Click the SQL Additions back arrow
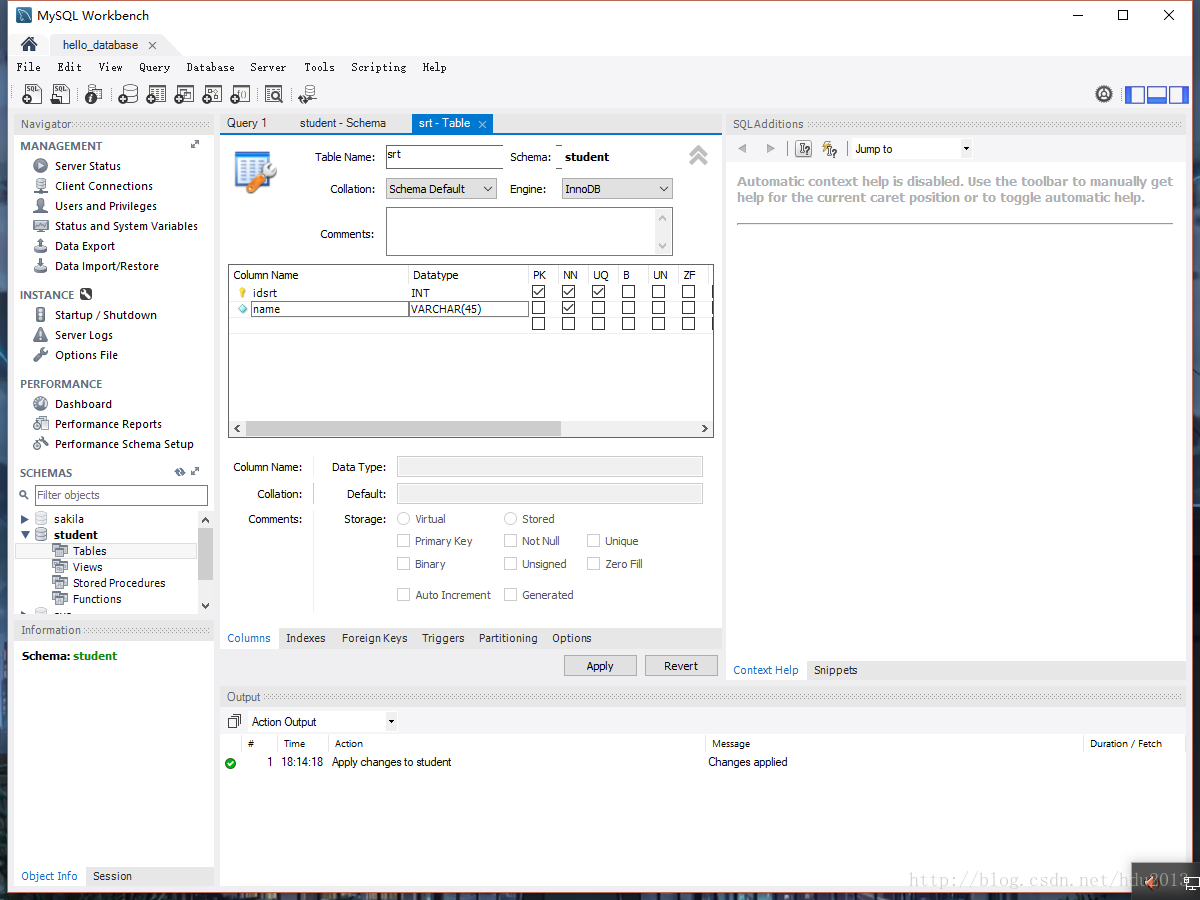This screenshot has height=900, width=1200. click(743, 149)
